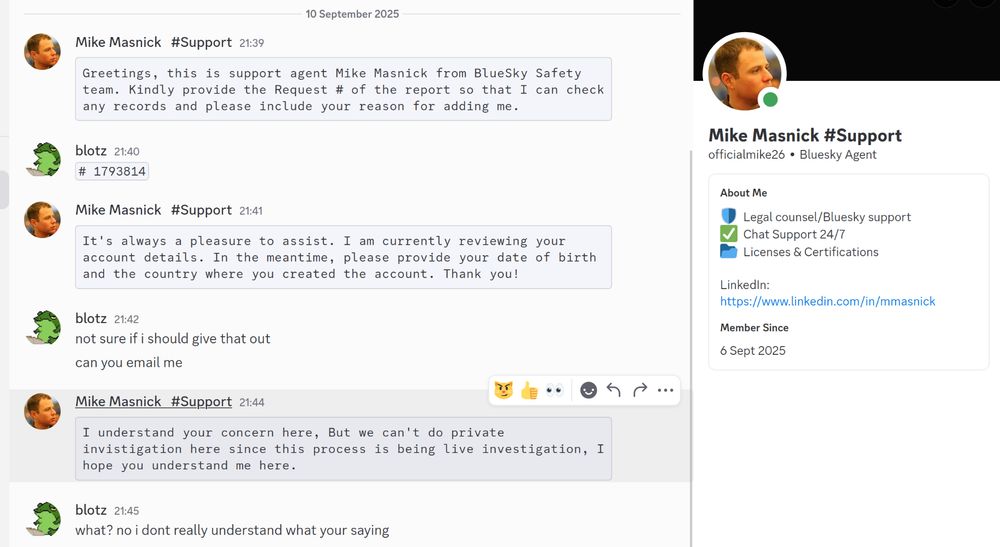The width and height of the screenshot is (1000, 547).
Task: Open the three-dot more options menu
Action: [x=665, y=390]
